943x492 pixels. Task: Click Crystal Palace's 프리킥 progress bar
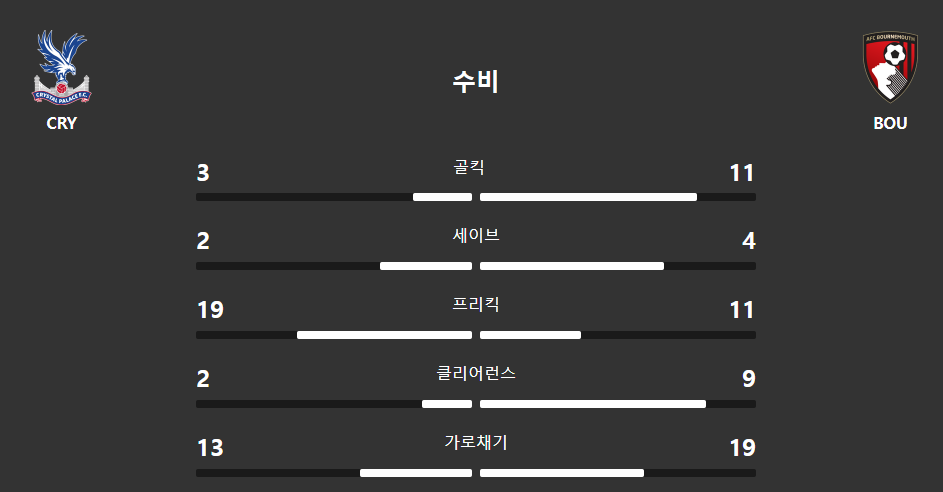(334, 335)
